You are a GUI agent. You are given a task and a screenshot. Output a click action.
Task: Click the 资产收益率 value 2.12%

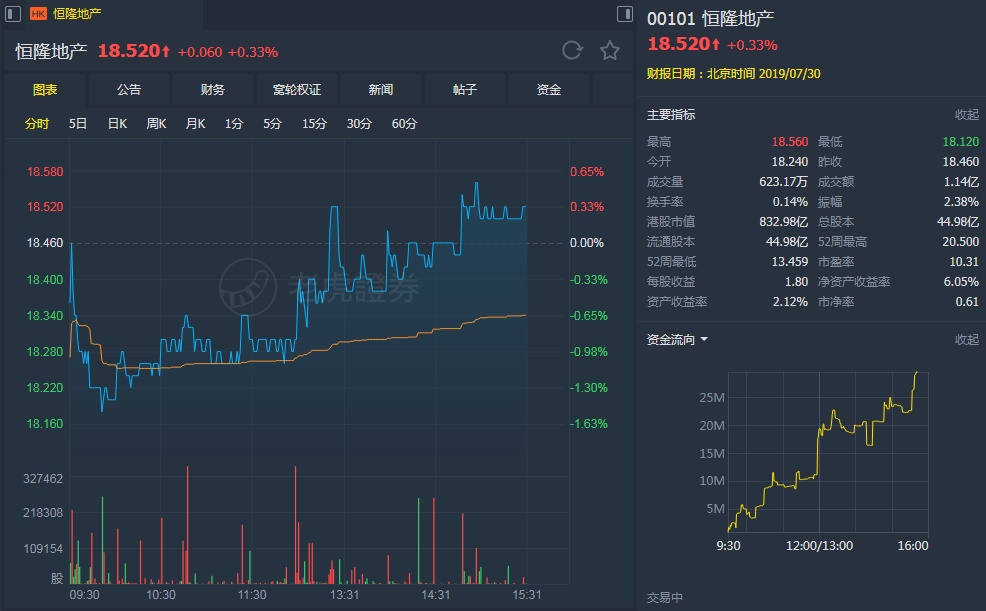(x=790, y=302)
